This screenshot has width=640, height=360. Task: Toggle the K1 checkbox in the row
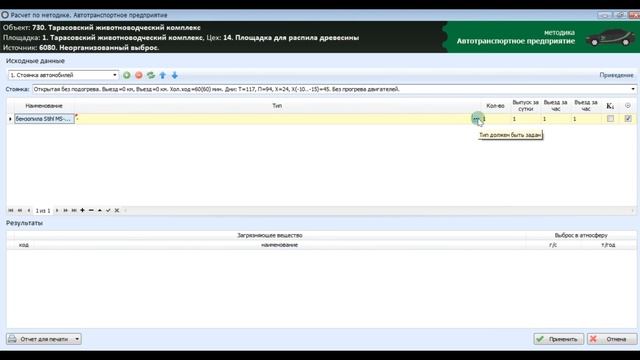tap(610, 118)
